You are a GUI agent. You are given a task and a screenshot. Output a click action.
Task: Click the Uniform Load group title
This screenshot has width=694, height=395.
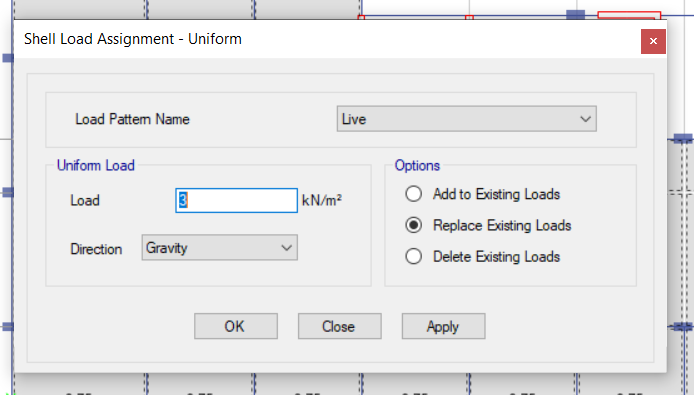(96, 165)
